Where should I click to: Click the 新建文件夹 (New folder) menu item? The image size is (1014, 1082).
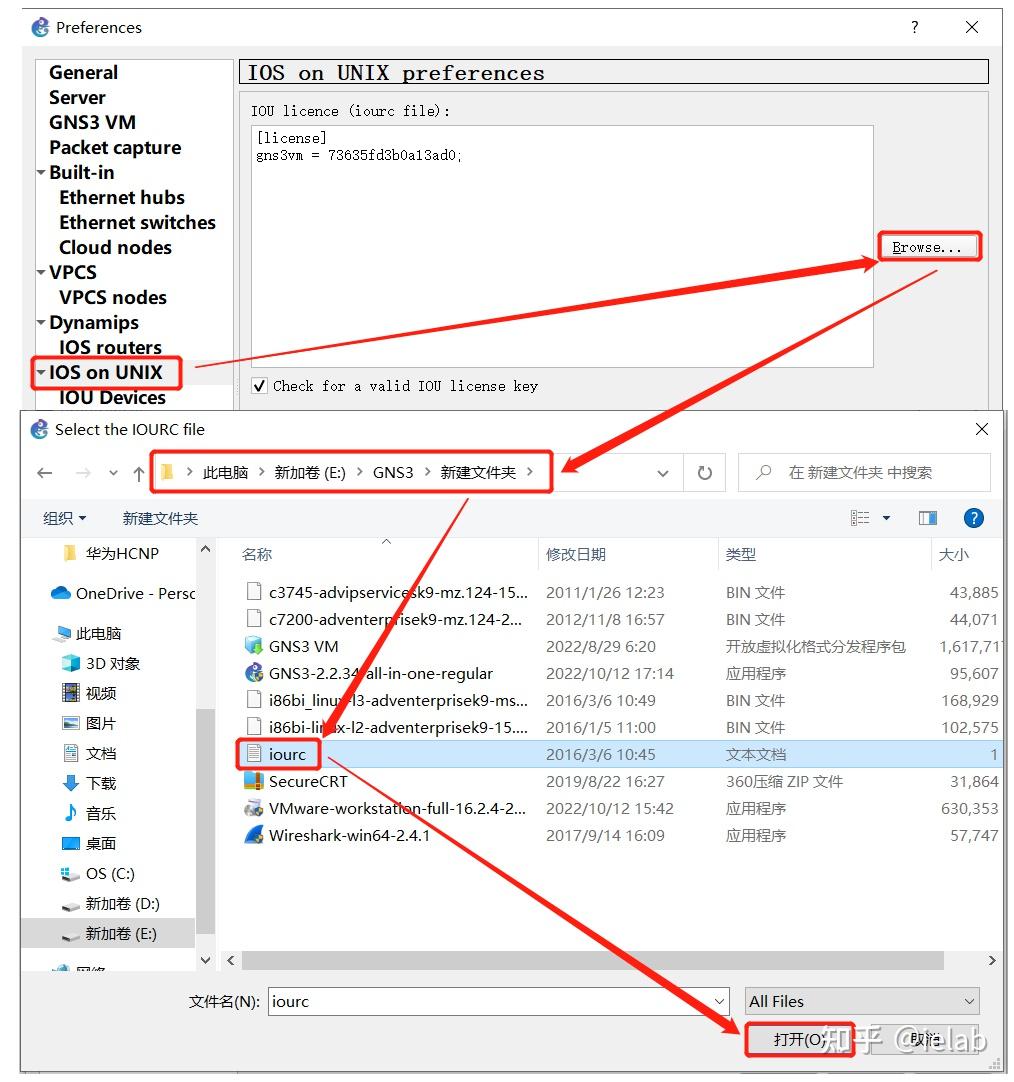pyautogui.click(x=160, y=518)
